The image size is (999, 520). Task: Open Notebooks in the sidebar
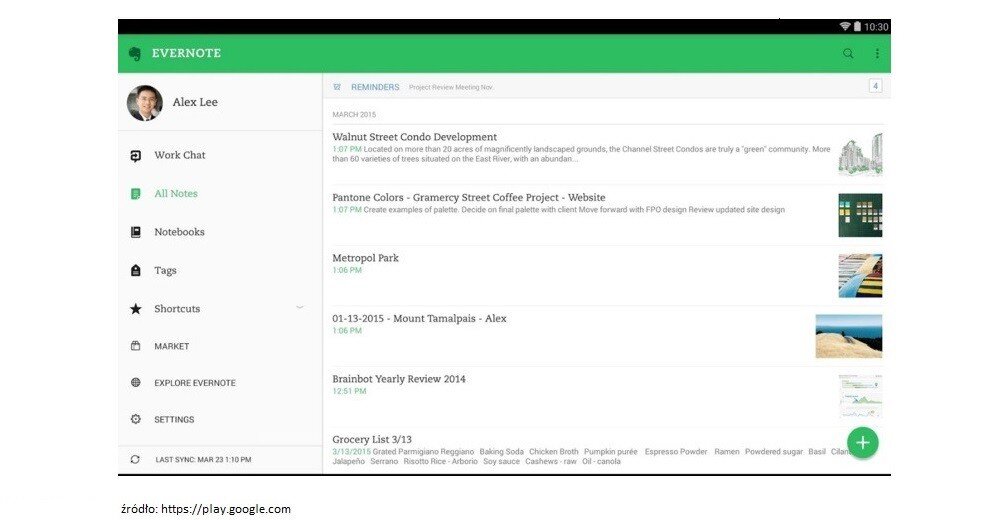[x=180, y=232]
